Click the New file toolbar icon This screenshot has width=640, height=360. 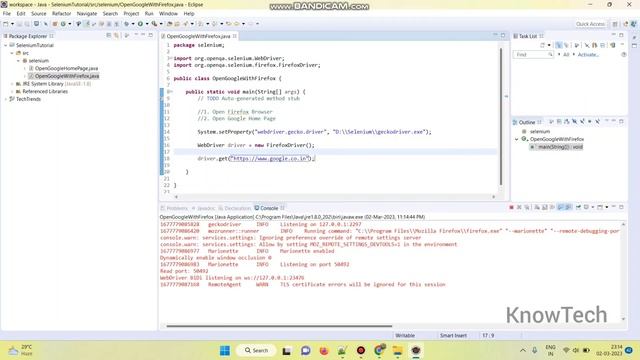[5, 24]
